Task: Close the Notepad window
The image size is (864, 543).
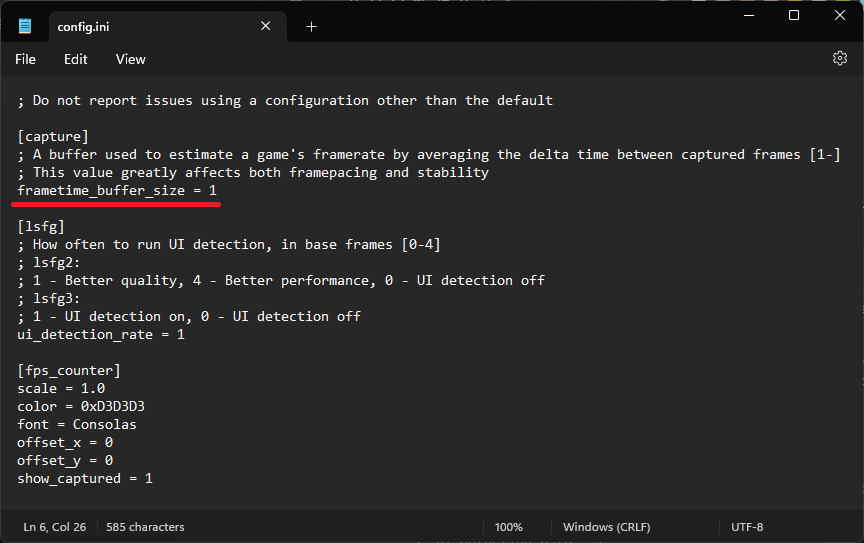Action: tap(840, 16)
